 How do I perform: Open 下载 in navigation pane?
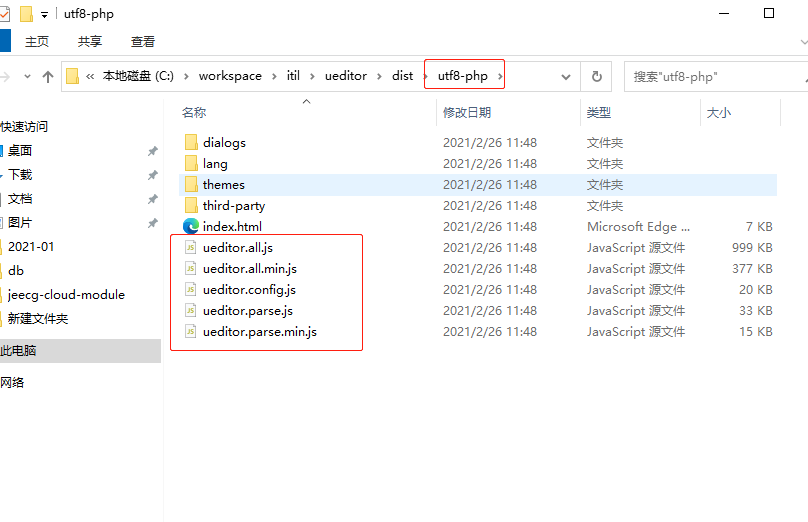20,175
